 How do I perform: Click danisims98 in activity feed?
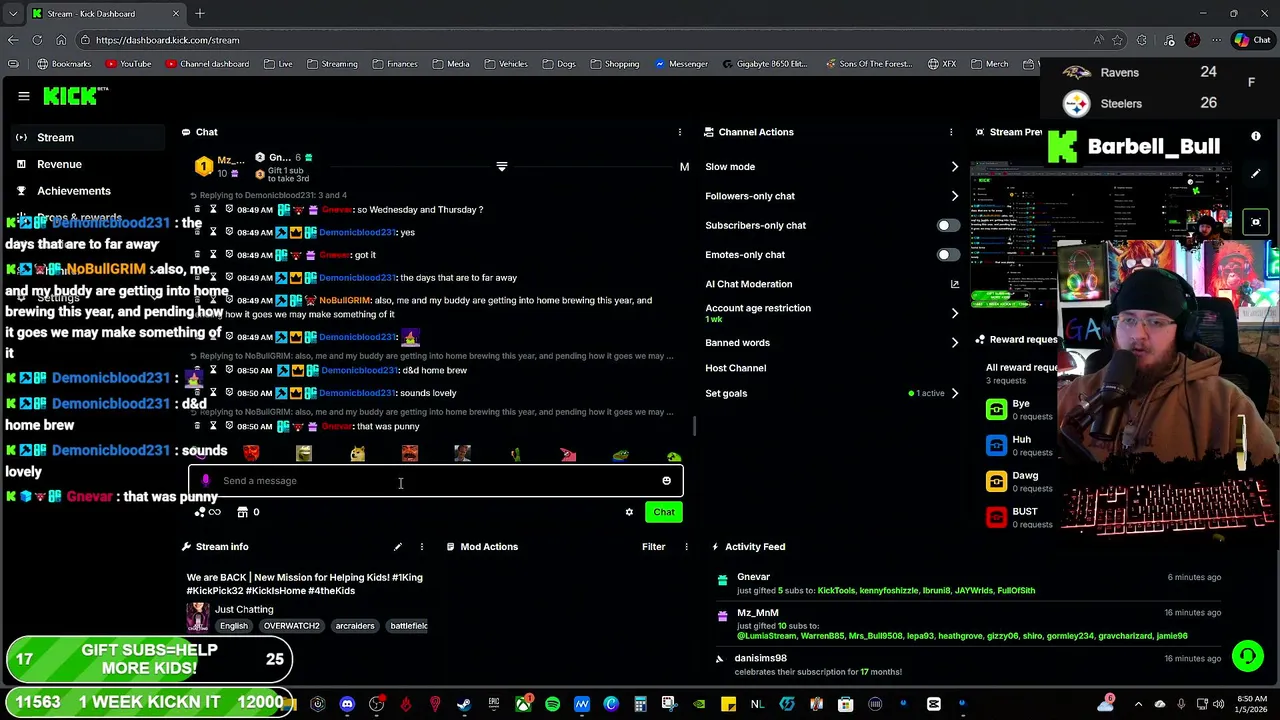(761, 658)
